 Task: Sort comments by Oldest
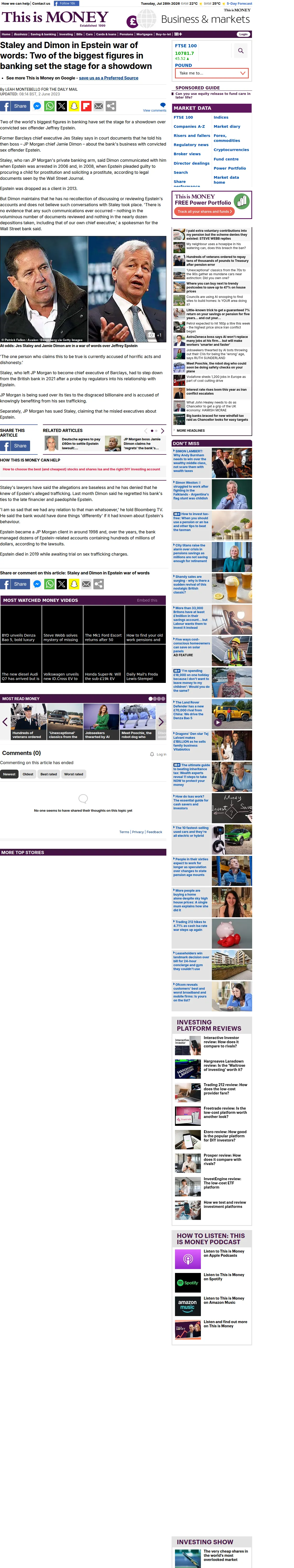pyautogui.click(x=28, y=774)
